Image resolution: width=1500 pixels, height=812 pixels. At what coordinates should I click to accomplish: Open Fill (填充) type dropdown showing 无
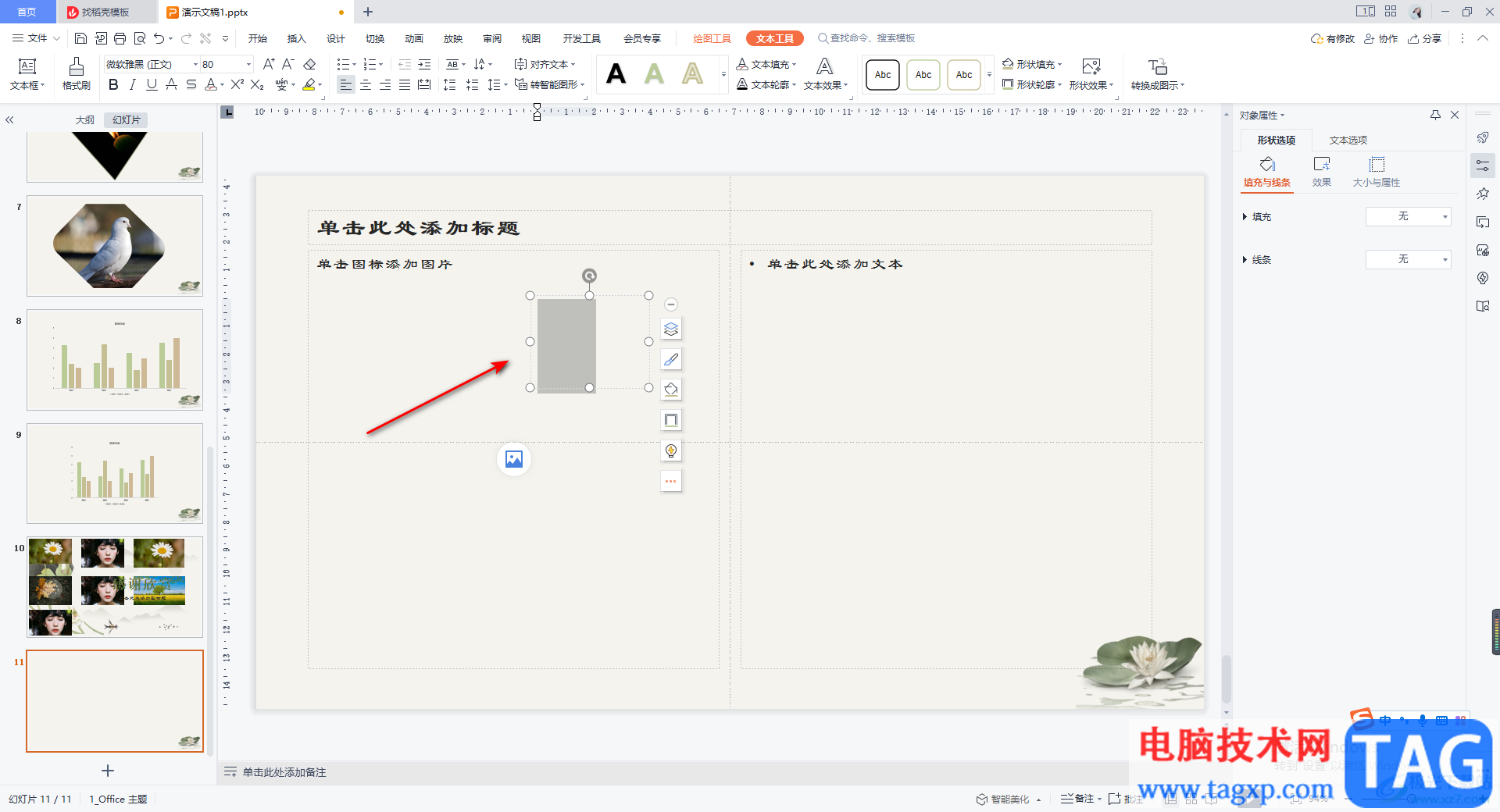[x=1408, y=216]
